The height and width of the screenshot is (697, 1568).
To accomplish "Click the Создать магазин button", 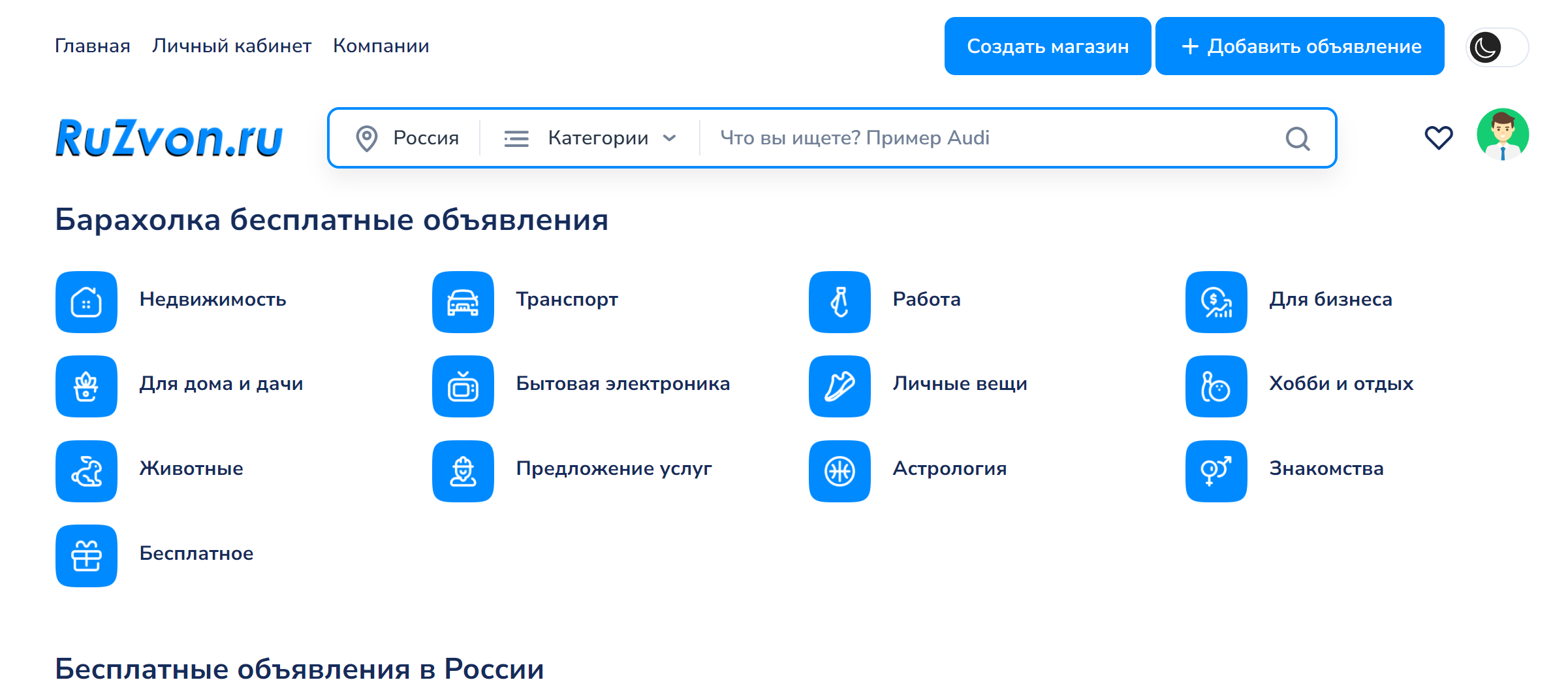I will point(1047,46).
